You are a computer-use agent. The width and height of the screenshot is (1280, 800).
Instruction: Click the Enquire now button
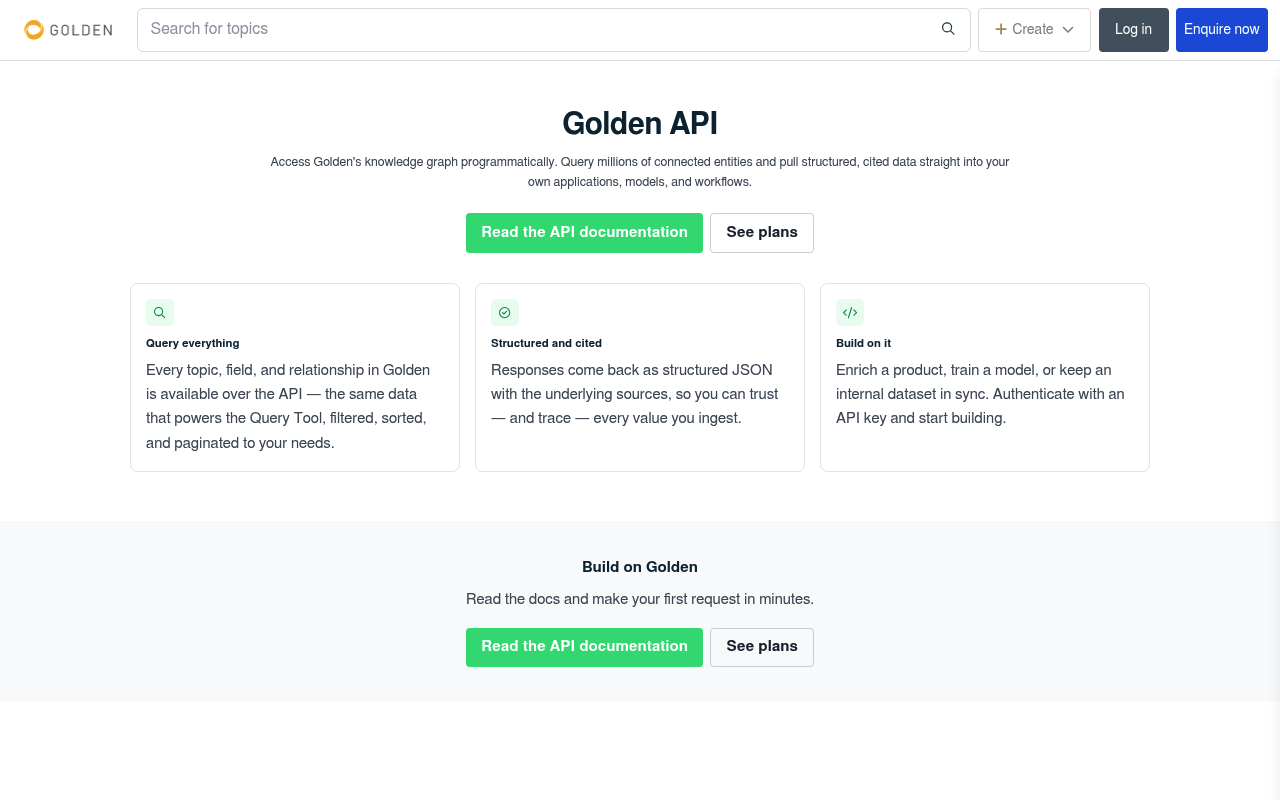point(1222,30)
